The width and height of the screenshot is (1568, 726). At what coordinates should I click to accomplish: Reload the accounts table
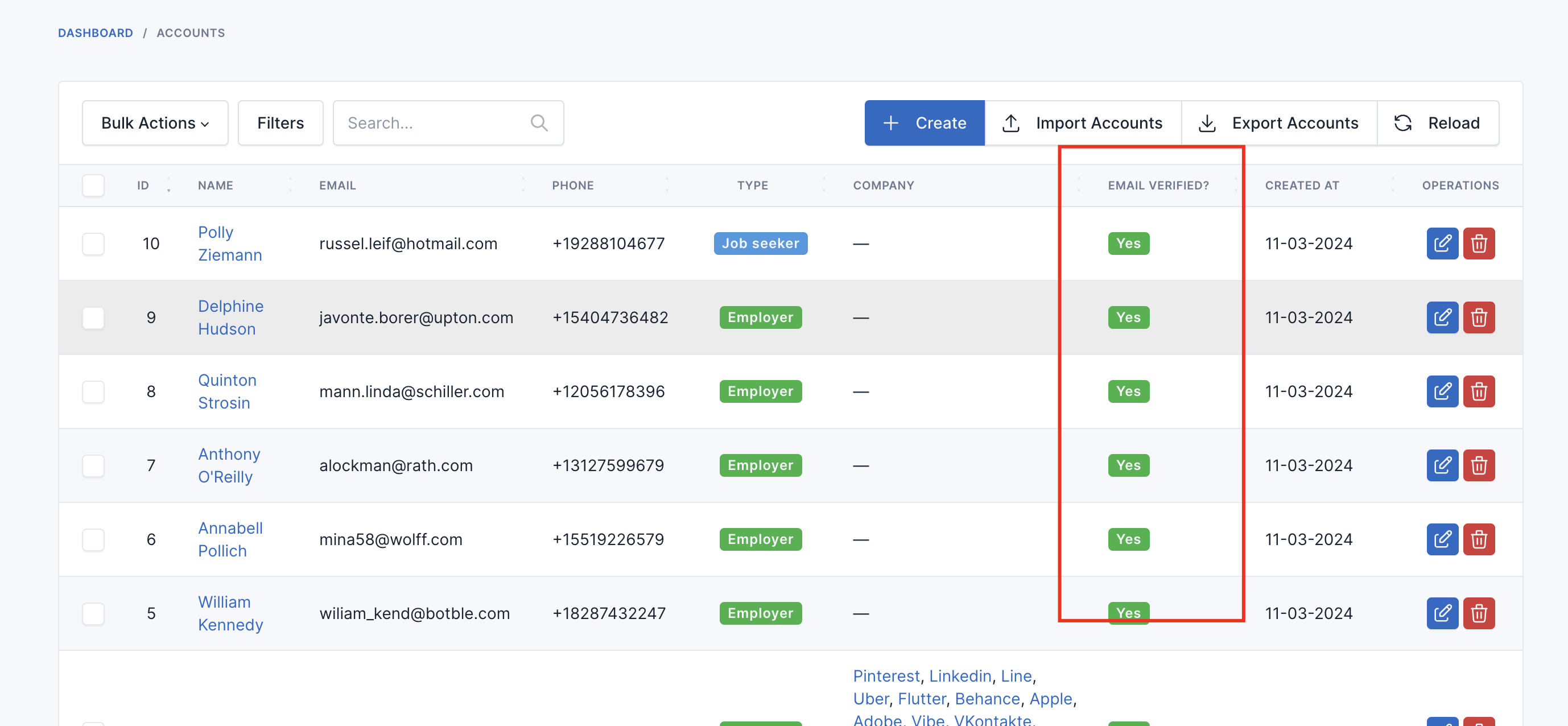1437,123
